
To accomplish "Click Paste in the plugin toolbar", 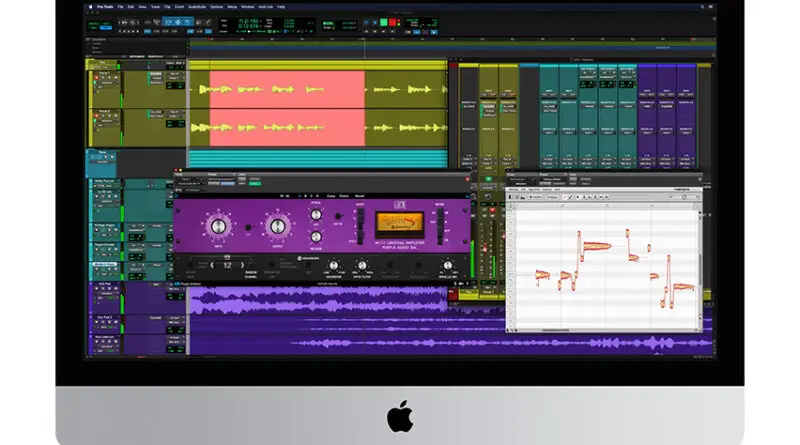I will click(344, 196).
